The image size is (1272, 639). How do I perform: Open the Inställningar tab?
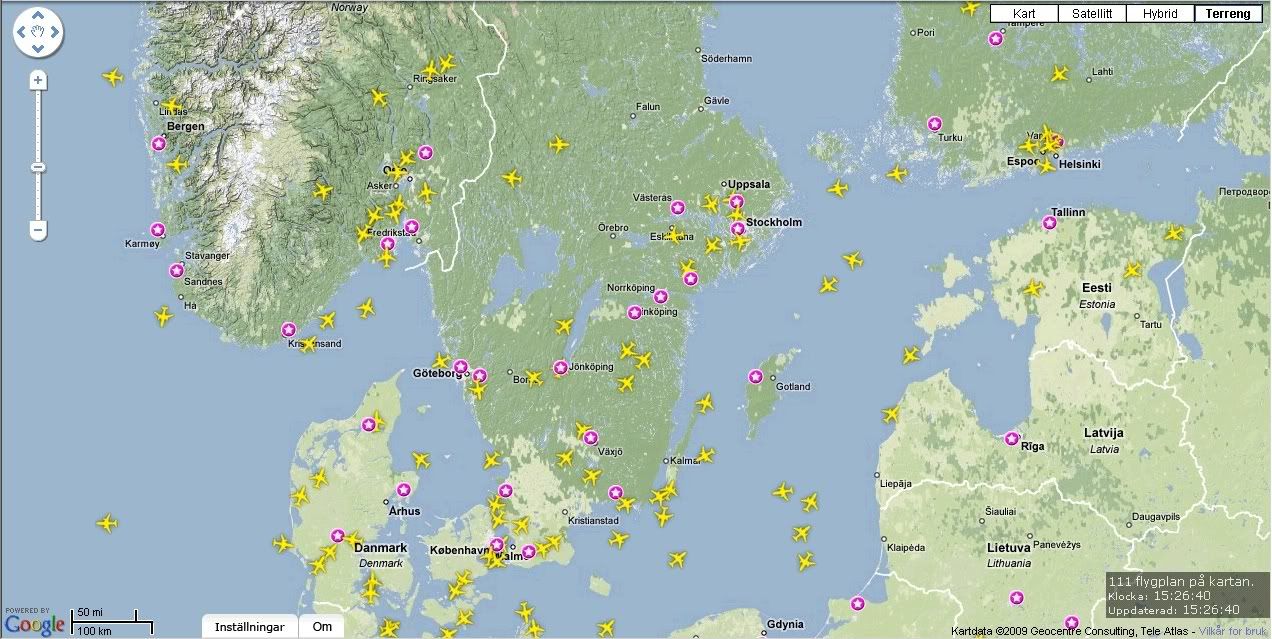(x=250, y=627)
